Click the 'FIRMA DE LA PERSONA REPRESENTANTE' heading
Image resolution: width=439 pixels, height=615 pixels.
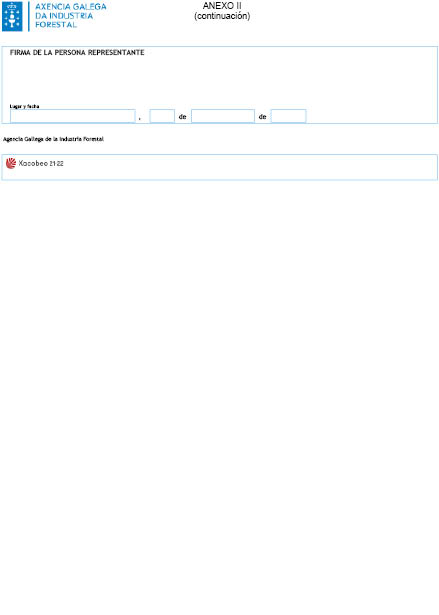point(77,53)
